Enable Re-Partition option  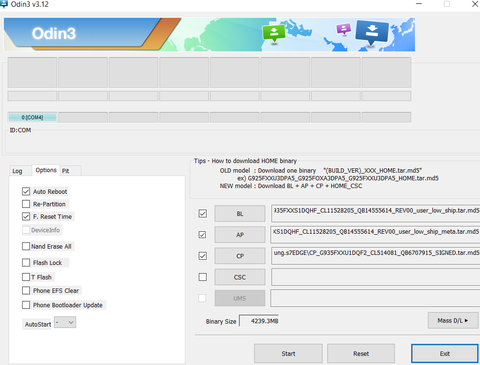tap(26, 204)
